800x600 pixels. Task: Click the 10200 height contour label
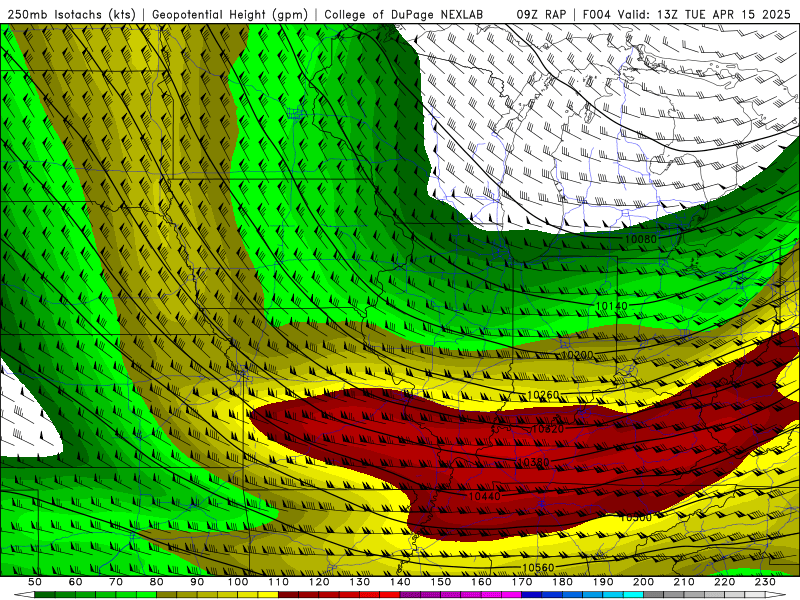(577, 355)
